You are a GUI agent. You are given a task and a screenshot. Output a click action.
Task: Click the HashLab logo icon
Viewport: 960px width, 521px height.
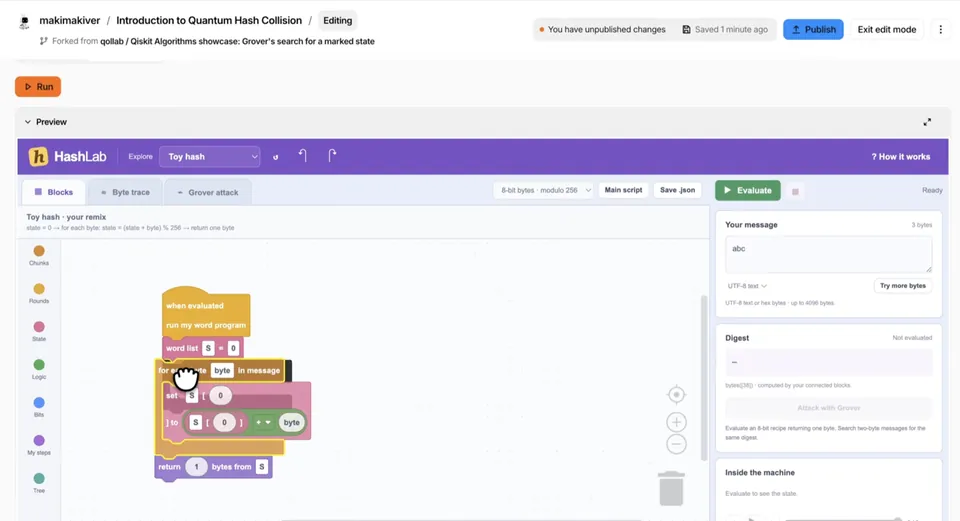pos(38,157)
